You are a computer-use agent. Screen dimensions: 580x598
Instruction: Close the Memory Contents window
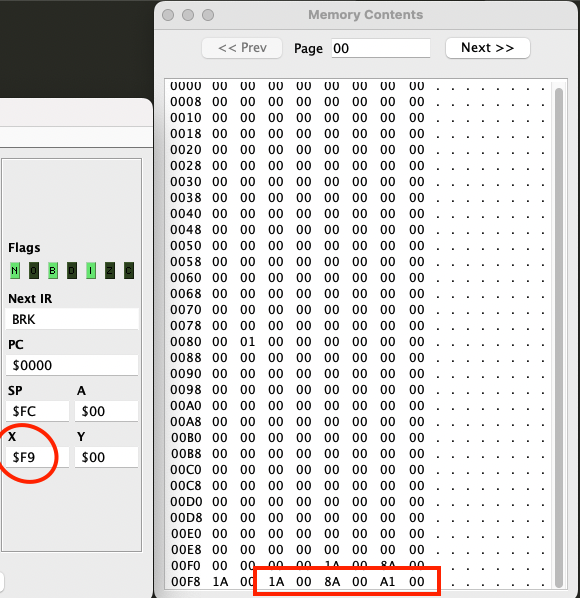[x=168, y=15]
